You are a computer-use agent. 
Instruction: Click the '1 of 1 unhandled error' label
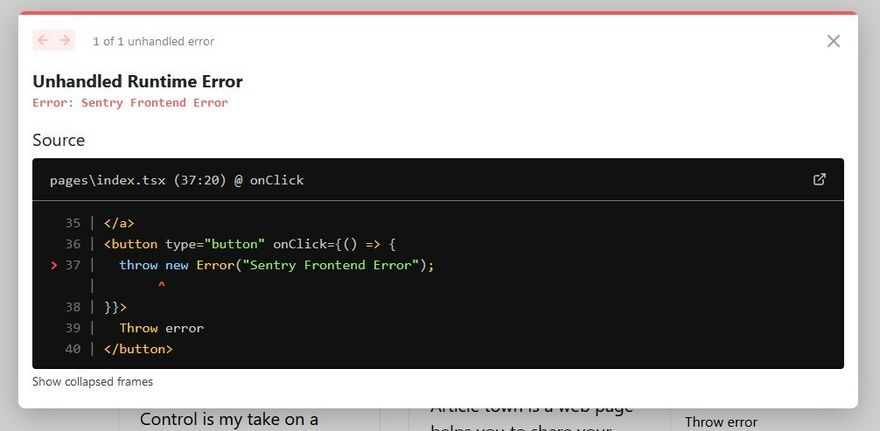coord(153,41)
